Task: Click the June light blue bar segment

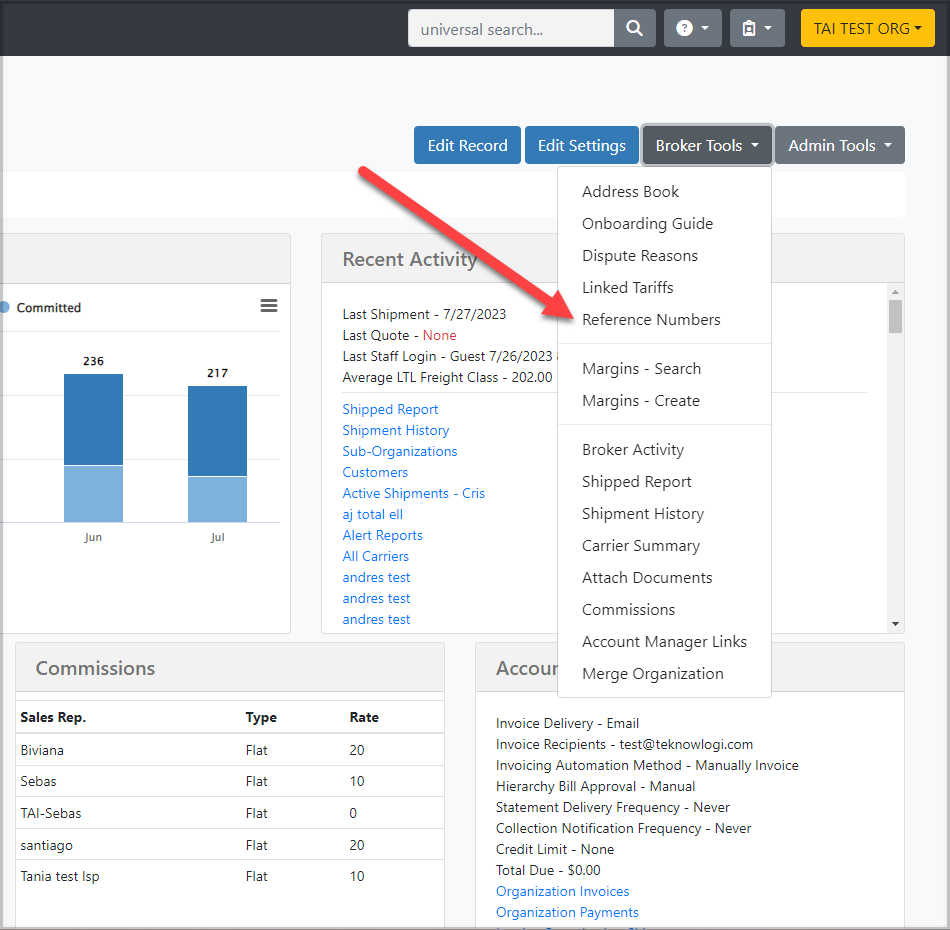Action: 93,493
